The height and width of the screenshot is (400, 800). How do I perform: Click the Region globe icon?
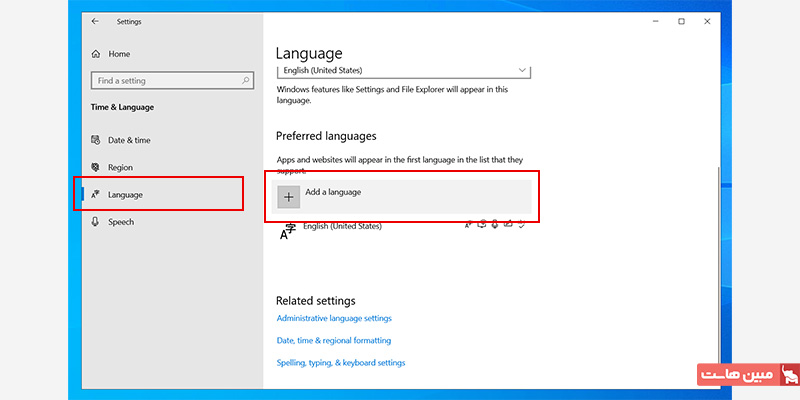click(x=95, y=167)
